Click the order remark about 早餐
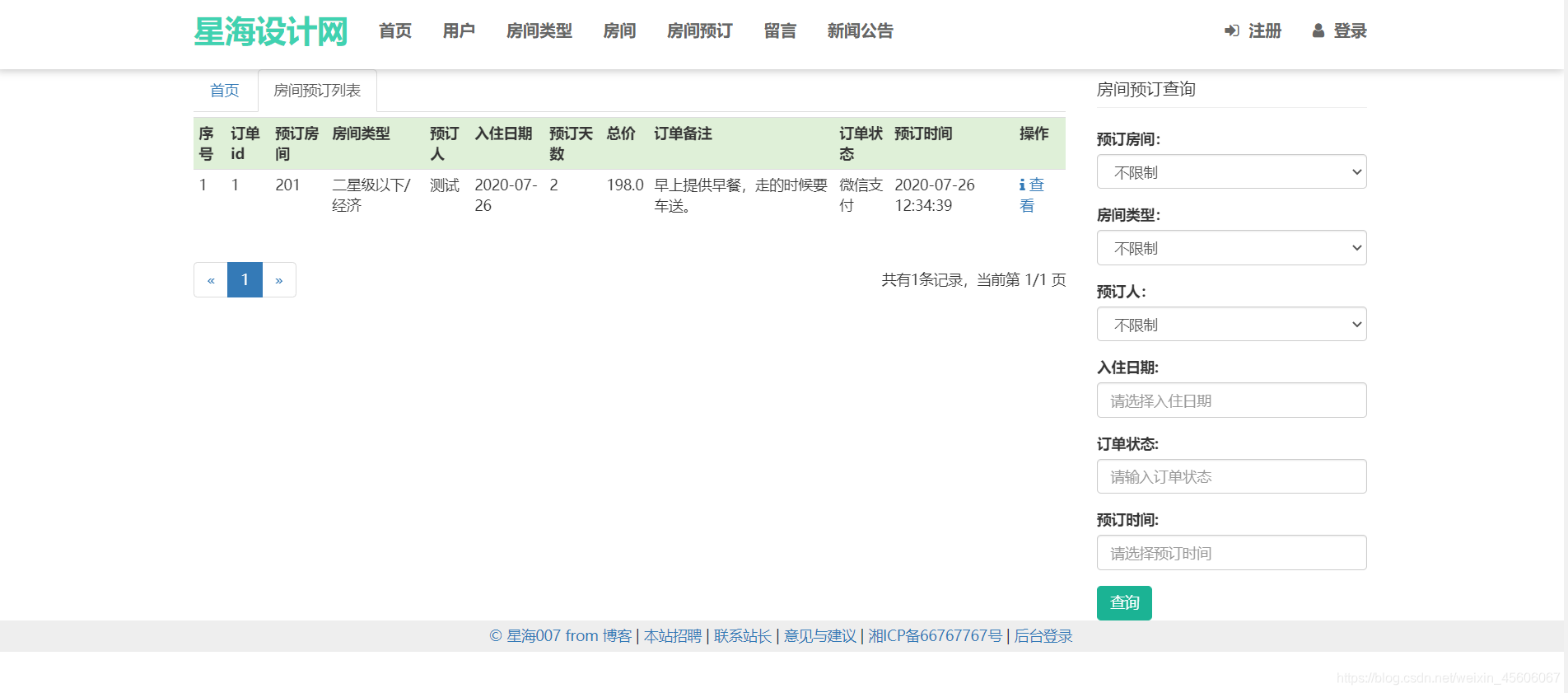Image resolution: width=1568 pixels, height=693 pixels. tap(740, 195)
